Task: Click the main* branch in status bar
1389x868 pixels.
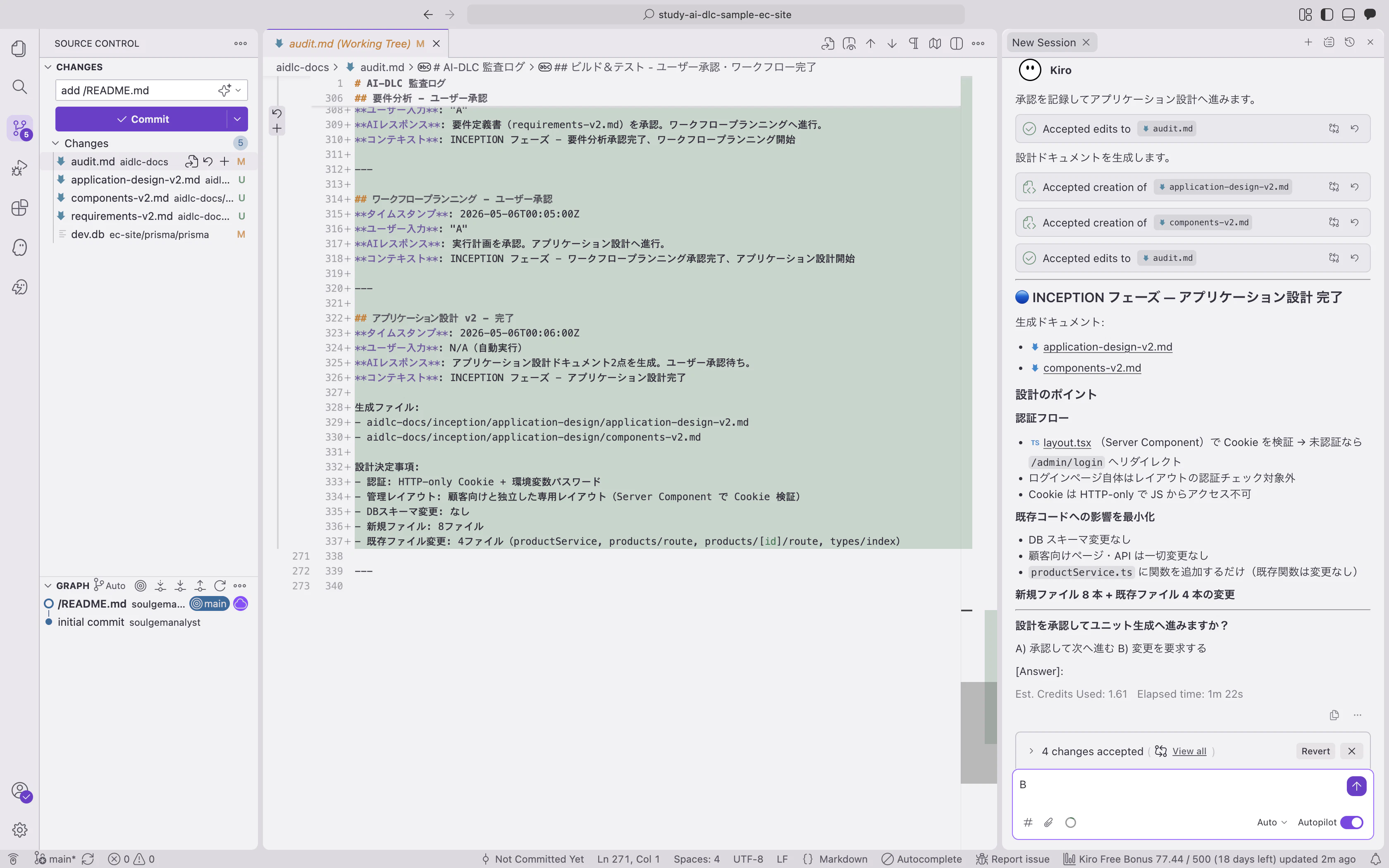Action: click(55, 859)
